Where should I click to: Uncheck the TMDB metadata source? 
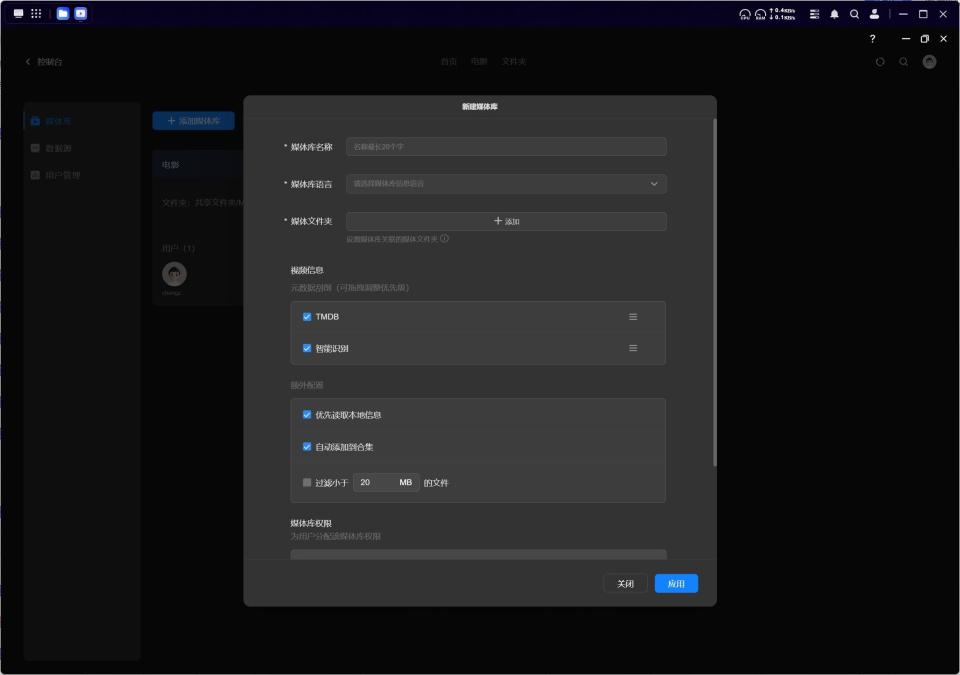(x=307, y=317)
